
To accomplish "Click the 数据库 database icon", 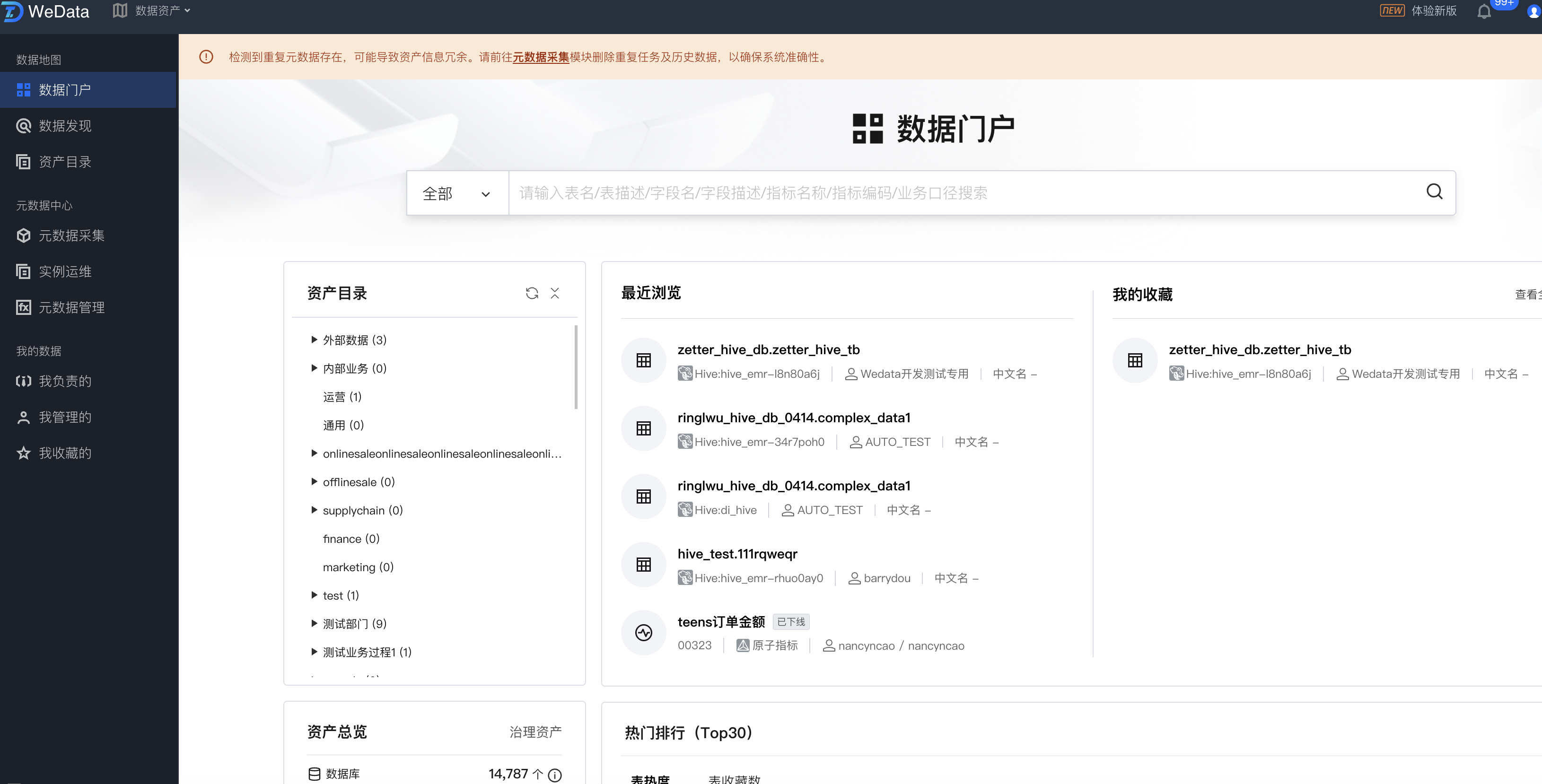I will 314,774.
